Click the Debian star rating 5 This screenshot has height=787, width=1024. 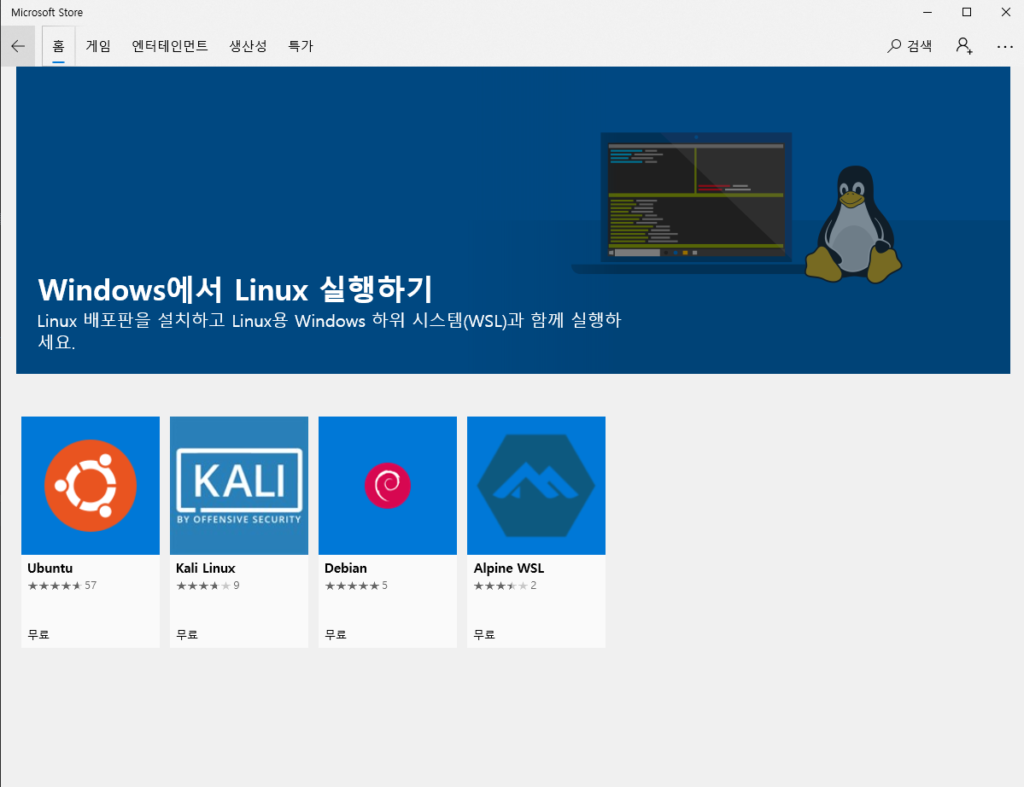[357, 585]
